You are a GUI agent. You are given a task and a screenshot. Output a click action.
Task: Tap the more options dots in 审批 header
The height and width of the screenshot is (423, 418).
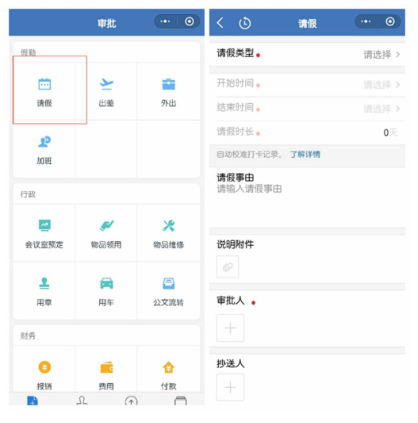165,22
